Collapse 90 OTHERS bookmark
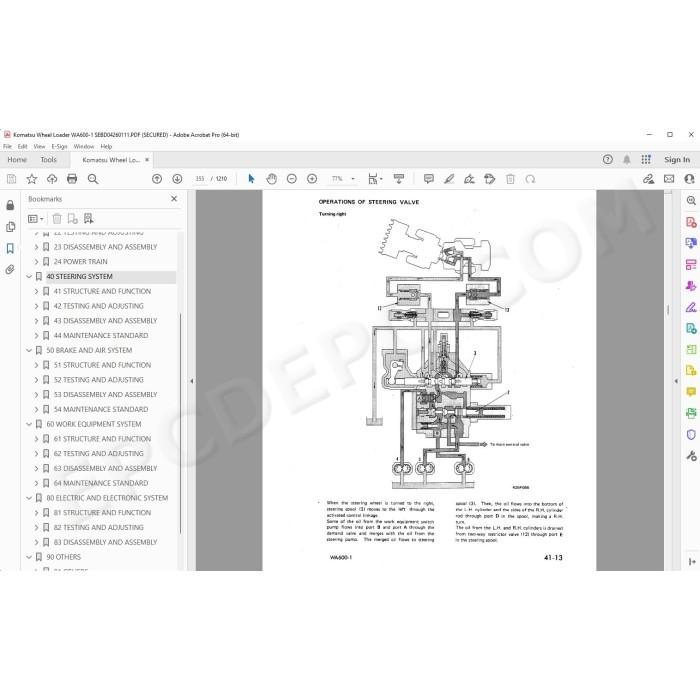Screen dimensions: 700x700 coord(29,557)
